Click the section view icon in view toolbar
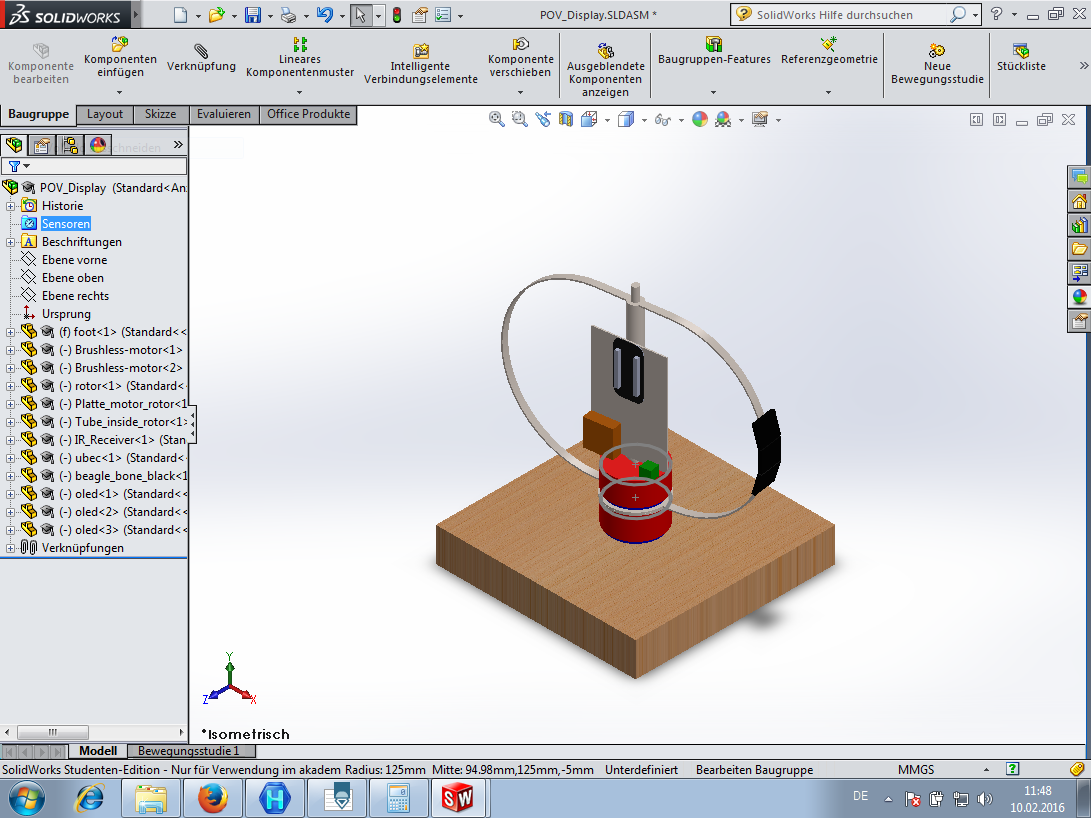This screenshot has width=1091, height=818. pos(566,120)
